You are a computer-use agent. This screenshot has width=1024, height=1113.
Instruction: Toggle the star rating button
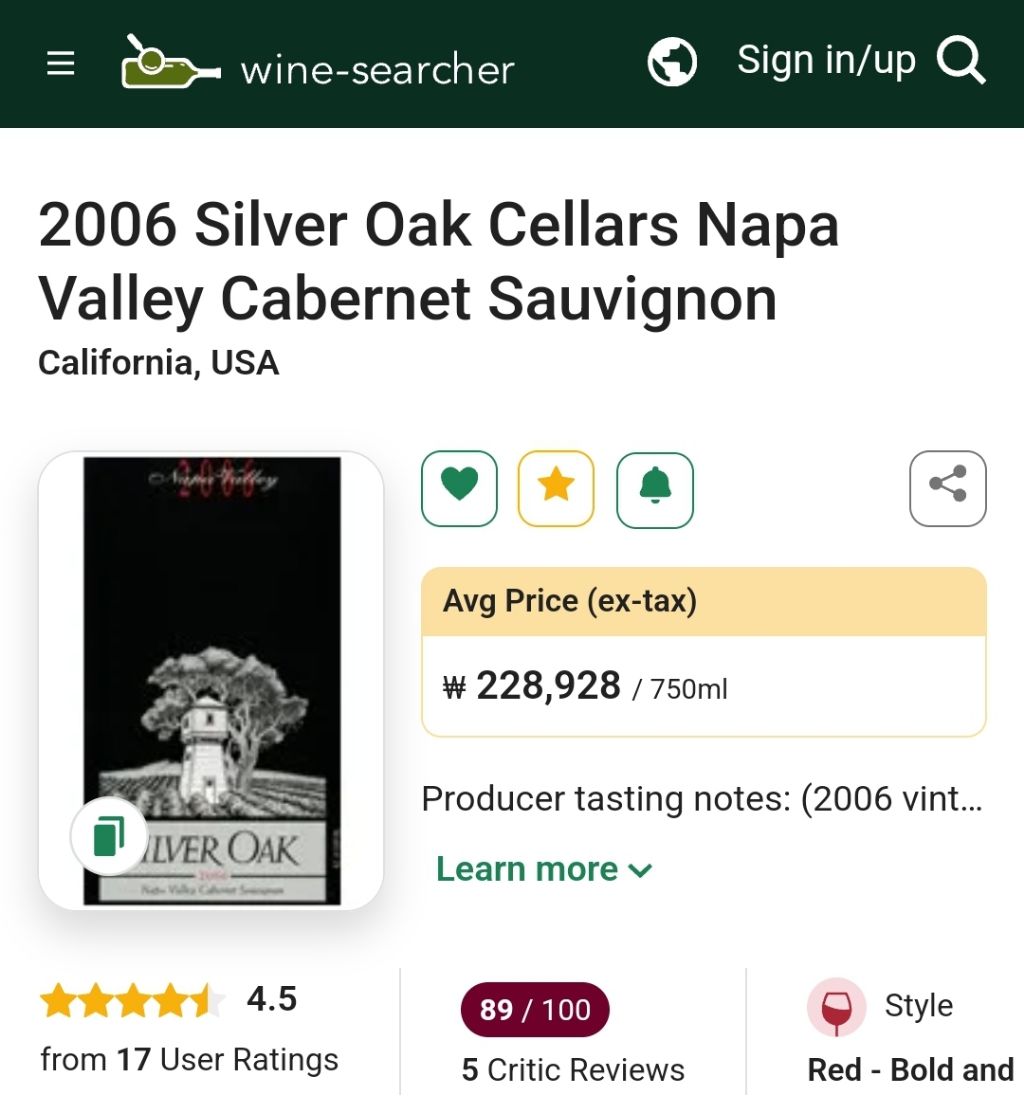click(556, 488)
